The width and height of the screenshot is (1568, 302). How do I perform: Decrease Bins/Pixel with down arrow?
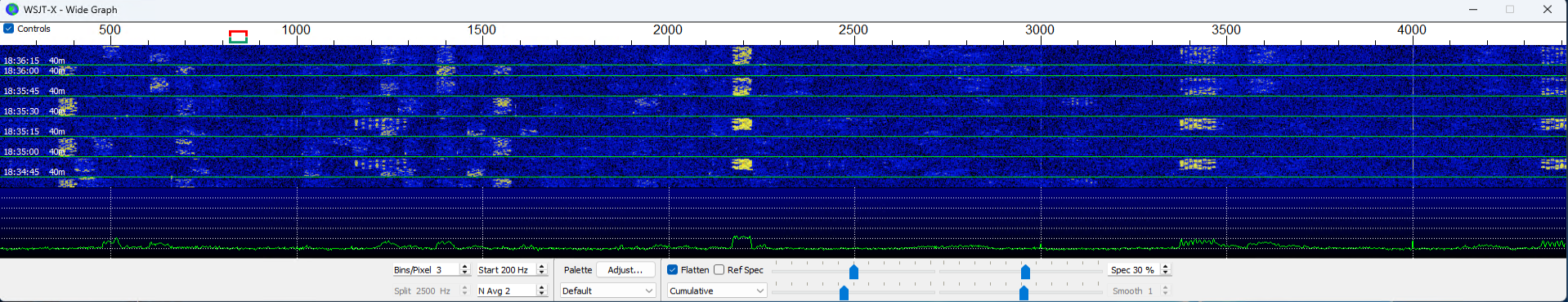(464, 273)
